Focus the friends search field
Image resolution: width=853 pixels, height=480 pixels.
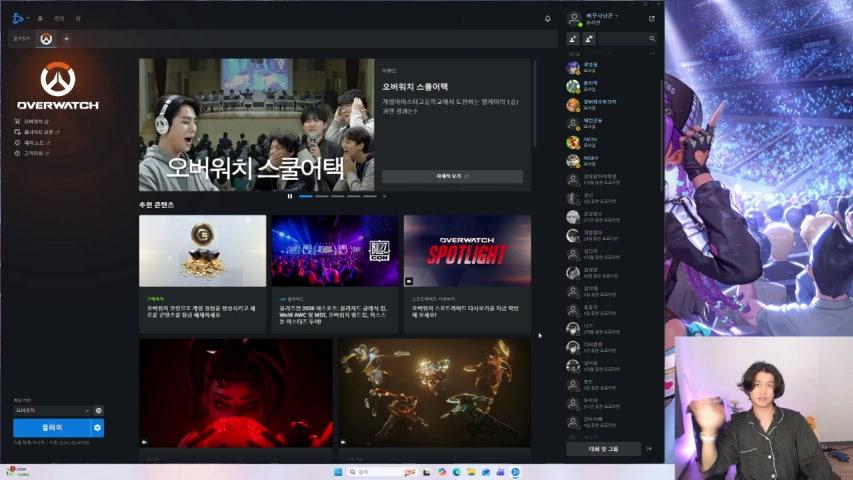click(627, 39)
